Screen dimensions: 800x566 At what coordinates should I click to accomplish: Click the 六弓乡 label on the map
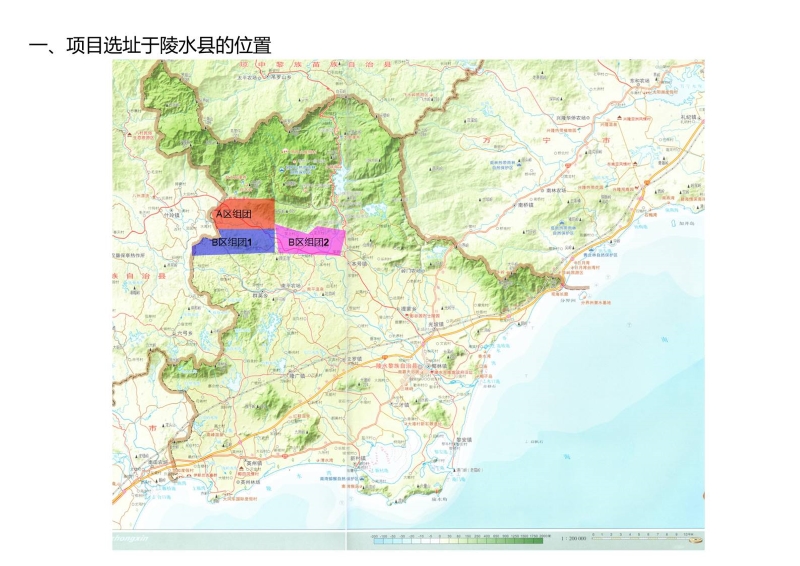185,333
